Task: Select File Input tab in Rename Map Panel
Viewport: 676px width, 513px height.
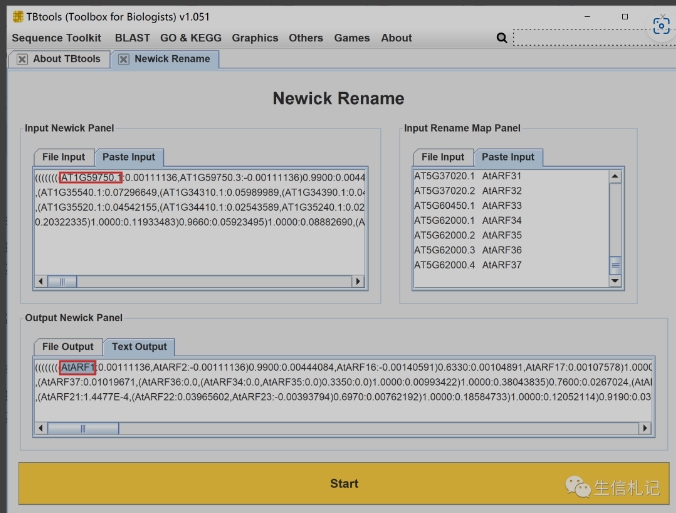Action: (x=443, y=157)
